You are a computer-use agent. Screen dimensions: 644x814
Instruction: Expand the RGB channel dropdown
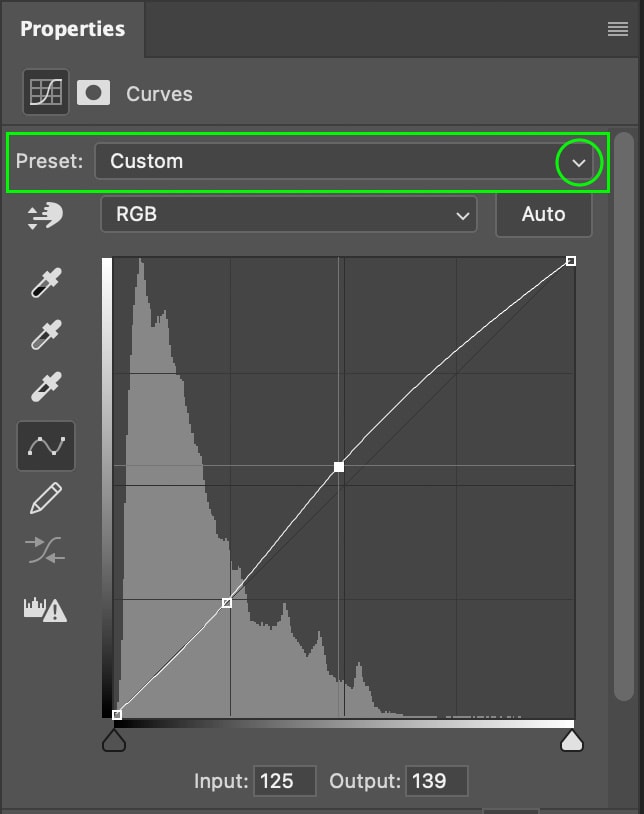pos(288,214)
